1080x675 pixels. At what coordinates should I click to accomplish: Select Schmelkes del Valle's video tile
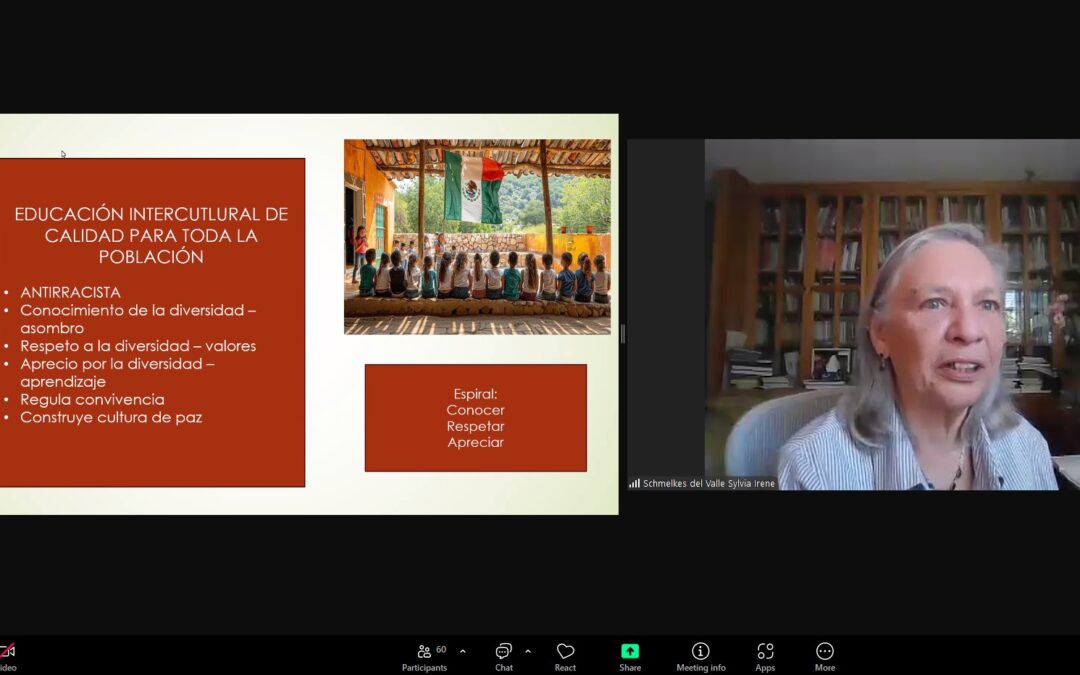(x=895, y=315)
